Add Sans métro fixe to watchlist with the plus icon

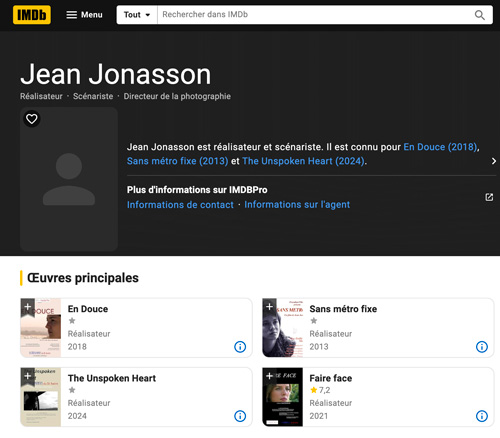click(x=269, y=306)
